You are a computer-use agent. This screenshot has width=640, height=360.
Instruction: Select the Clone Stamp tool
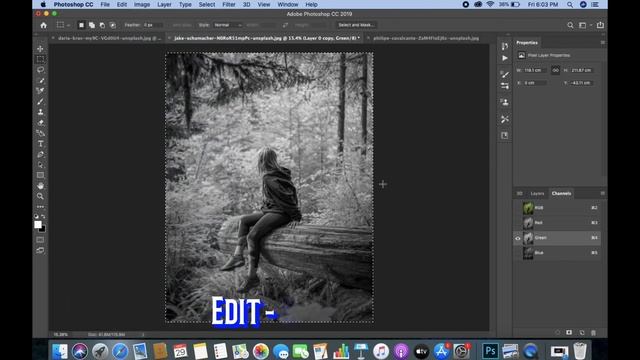40,112
